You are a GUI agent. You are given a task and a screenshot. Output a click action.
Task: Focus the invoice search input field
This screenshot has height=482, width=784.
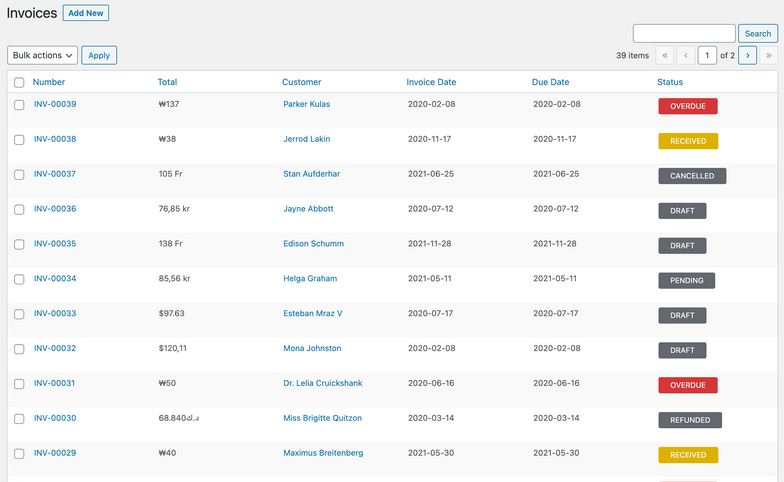pos(684,34)
